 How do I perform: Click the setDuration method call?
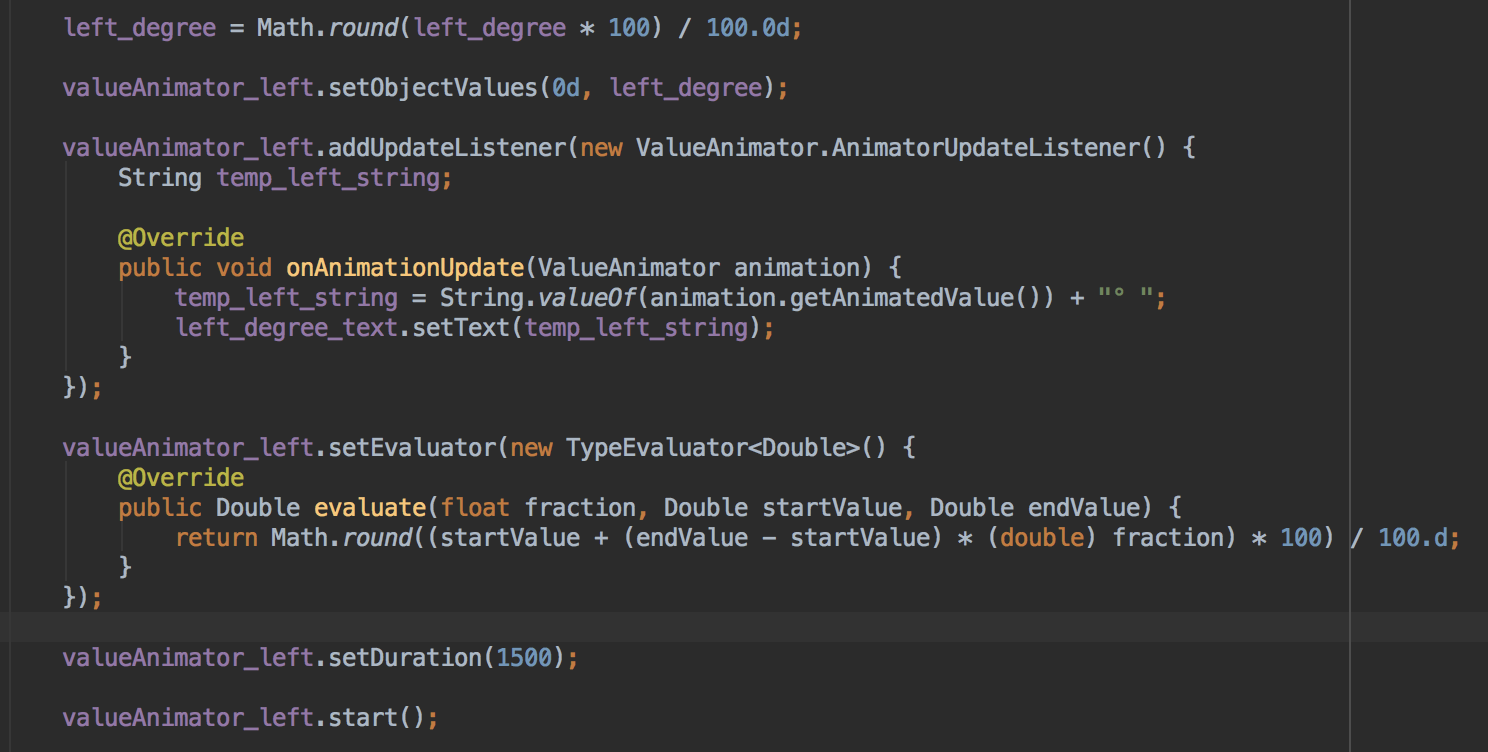tap(407, 658)
